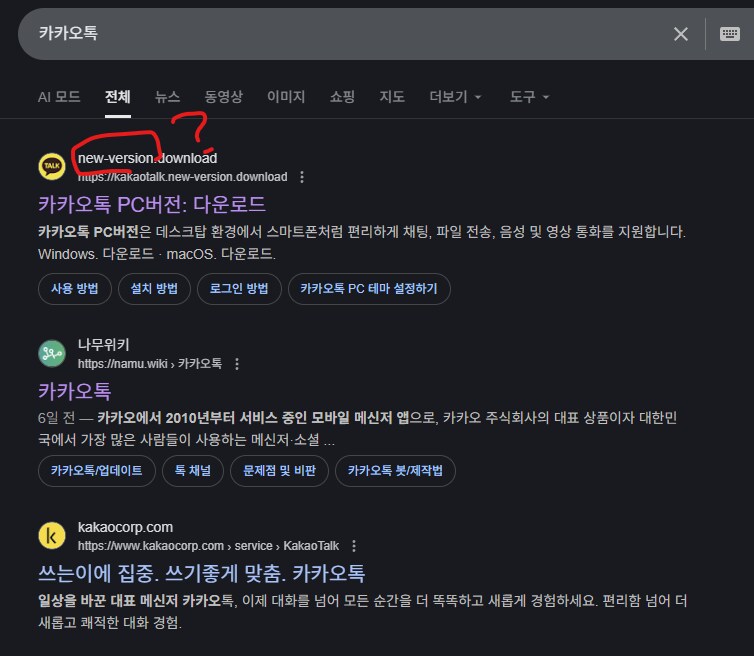Click the 6일 전 date text
The width and height of the screenshot is (754, 656).
point(56,418)
